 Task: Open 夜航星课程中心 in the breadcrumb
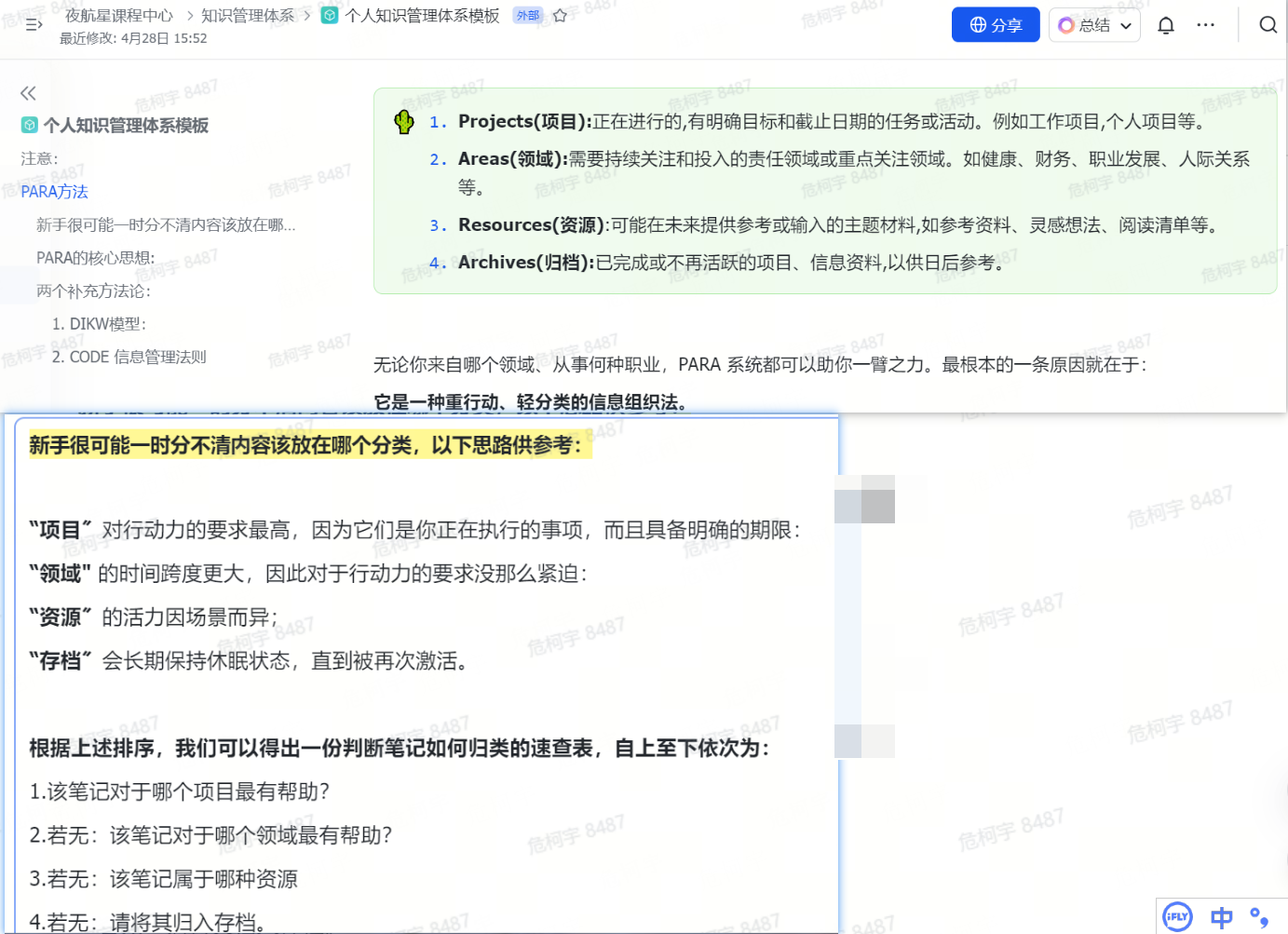(x=118, y=16)
